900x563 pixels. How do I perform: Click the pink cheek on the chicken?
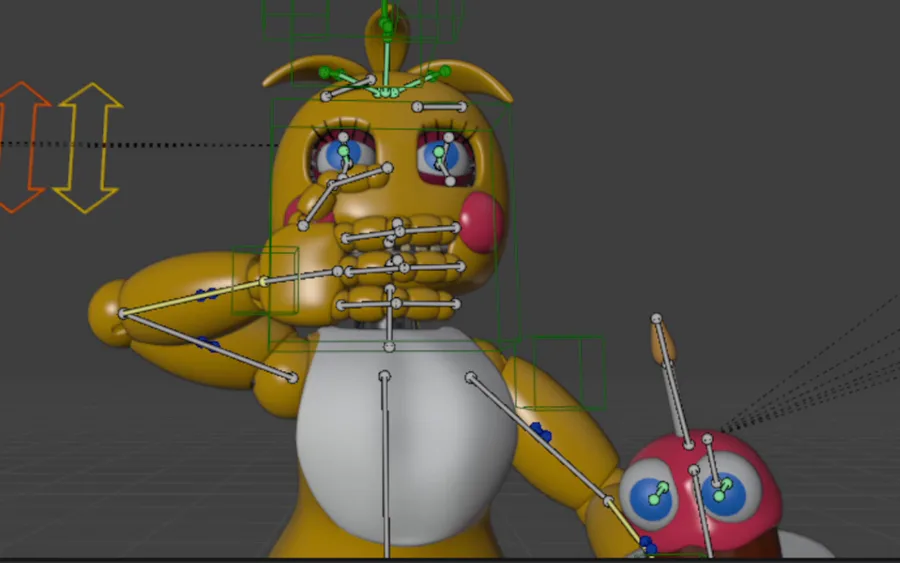point(481,222)
